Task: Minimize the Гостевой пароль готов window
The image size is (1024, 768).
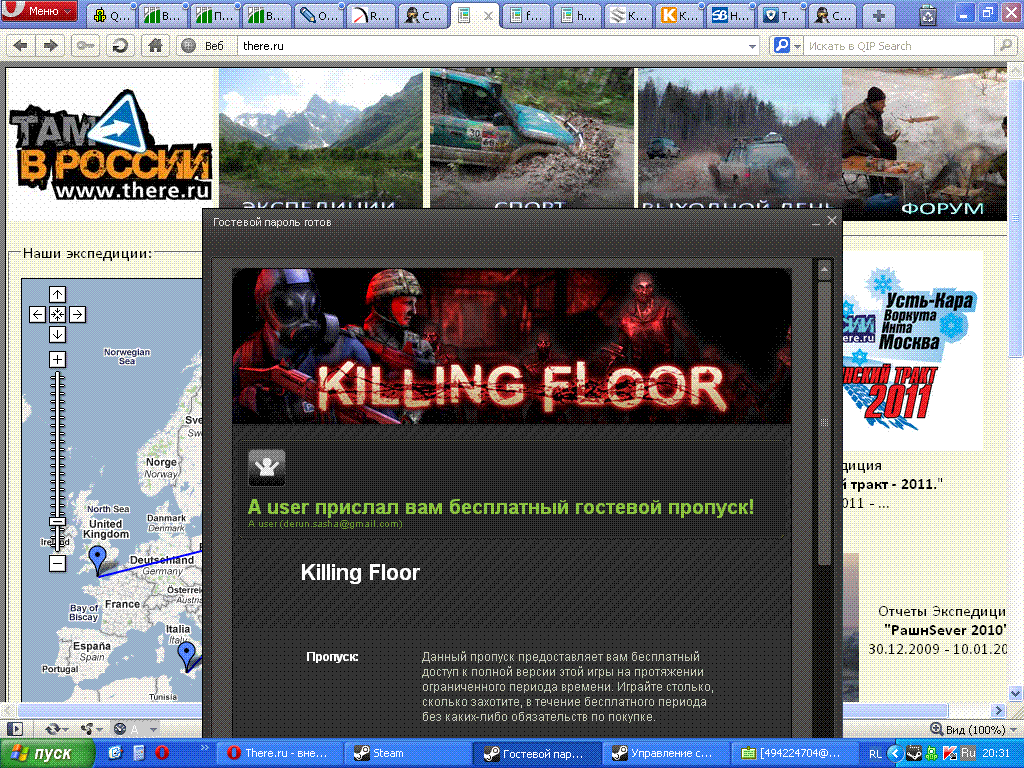Action: click(x=816, y=222)
